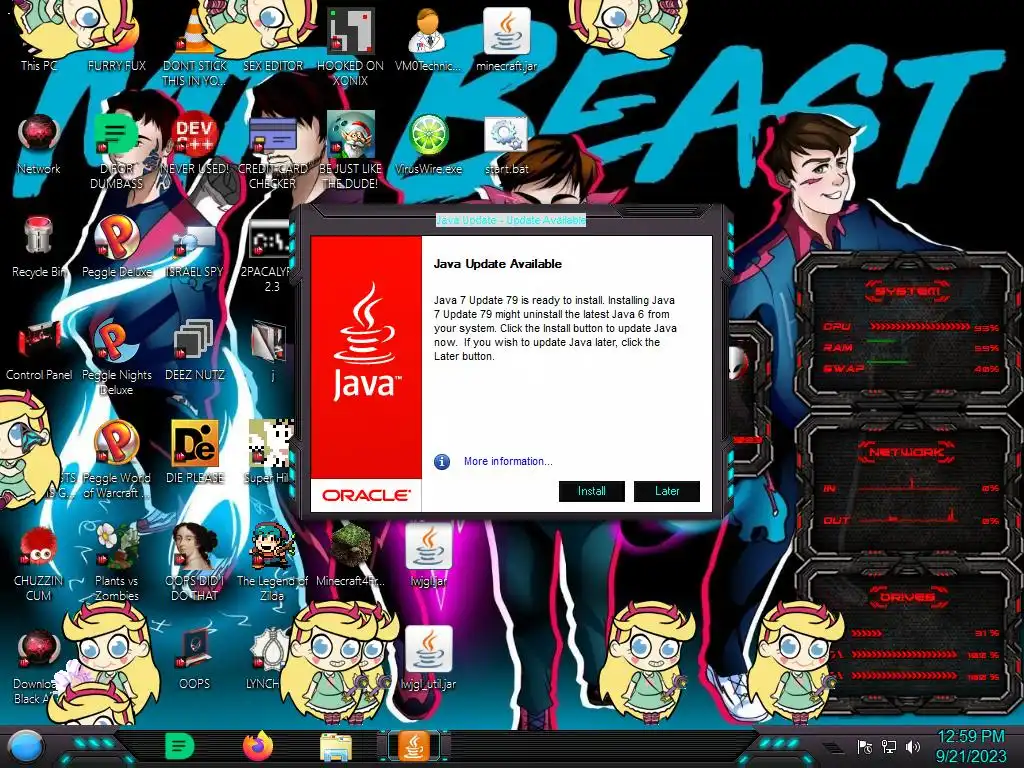Click the 31% drive usage bar

pos(867,633)
